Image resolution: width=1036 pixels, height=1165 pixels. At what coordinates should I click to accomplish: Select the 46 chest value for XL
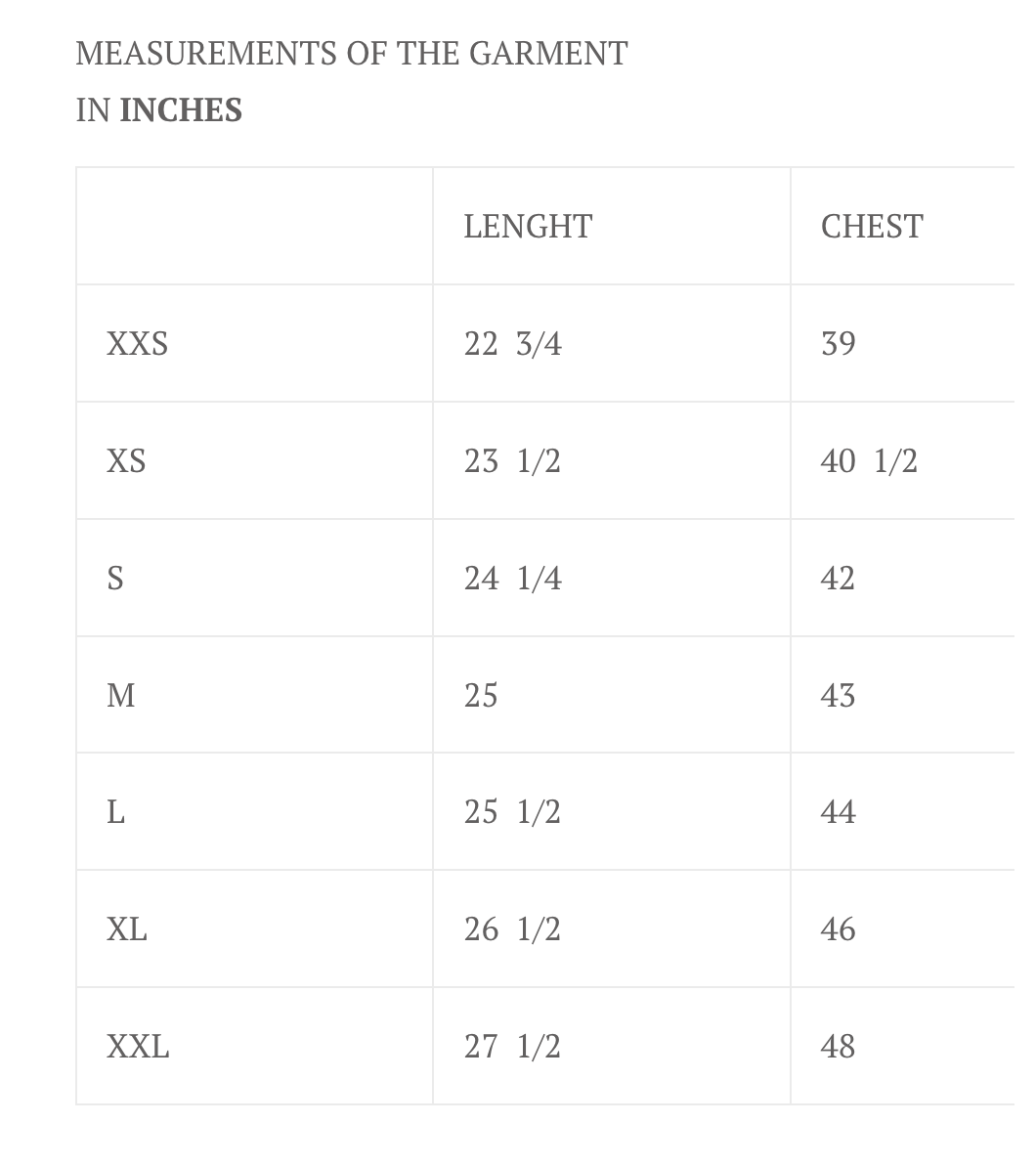tap(839, 929)
